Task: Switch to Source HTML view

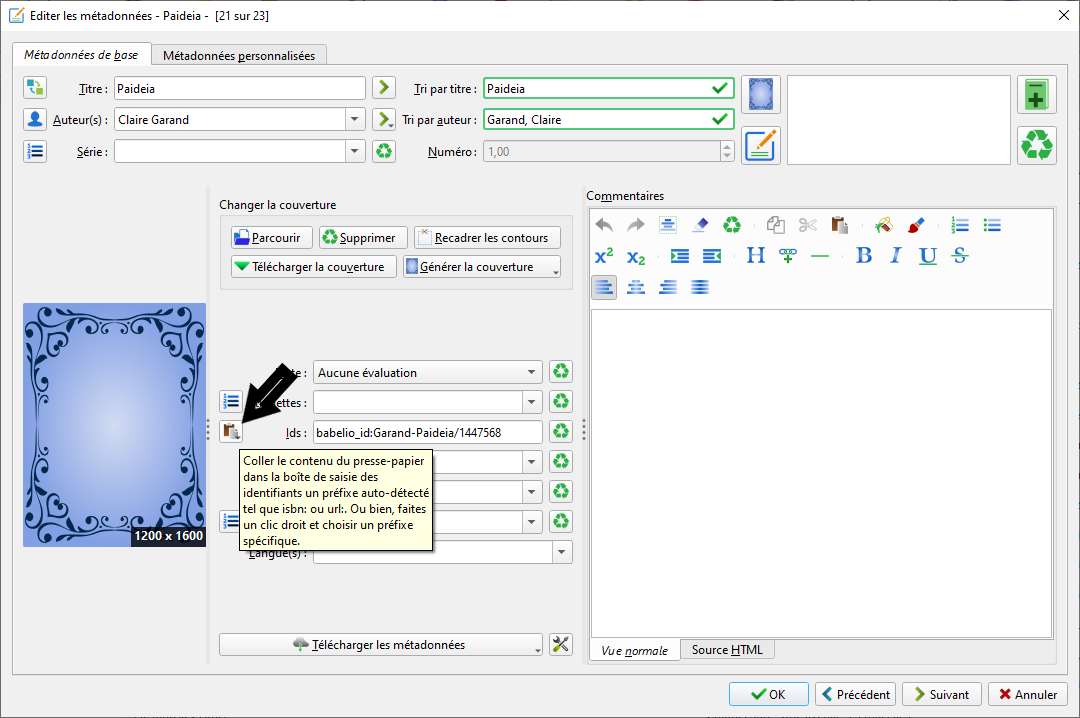Action: point(727,649)
